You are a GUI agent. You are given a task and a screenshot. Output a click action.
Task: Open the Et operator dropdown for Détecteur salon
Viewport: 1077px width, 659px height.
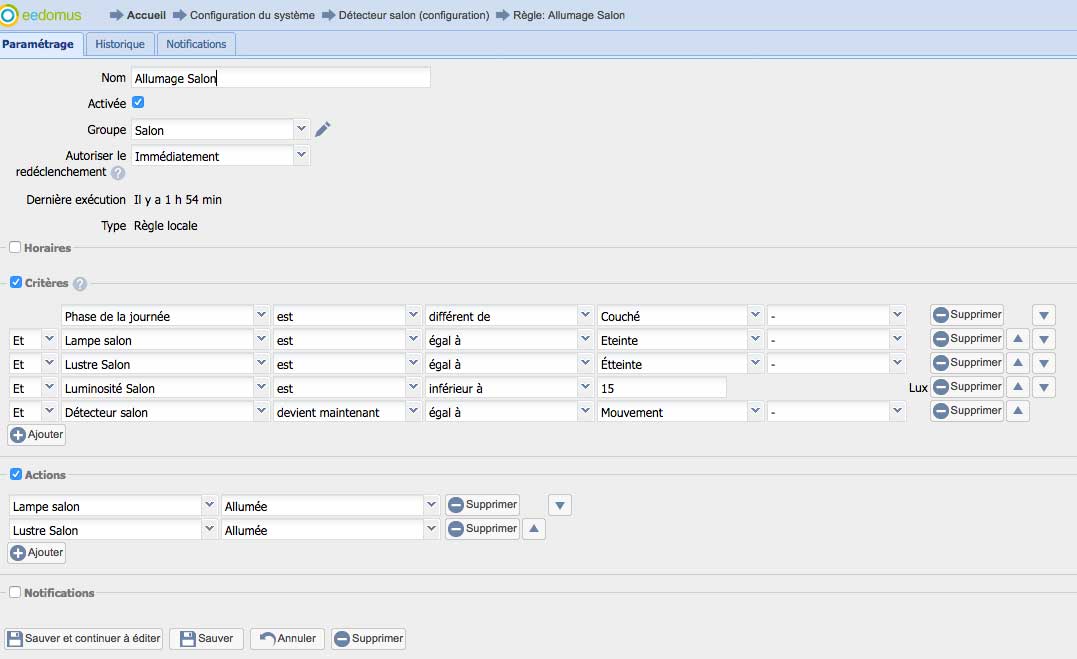(49, 412)
